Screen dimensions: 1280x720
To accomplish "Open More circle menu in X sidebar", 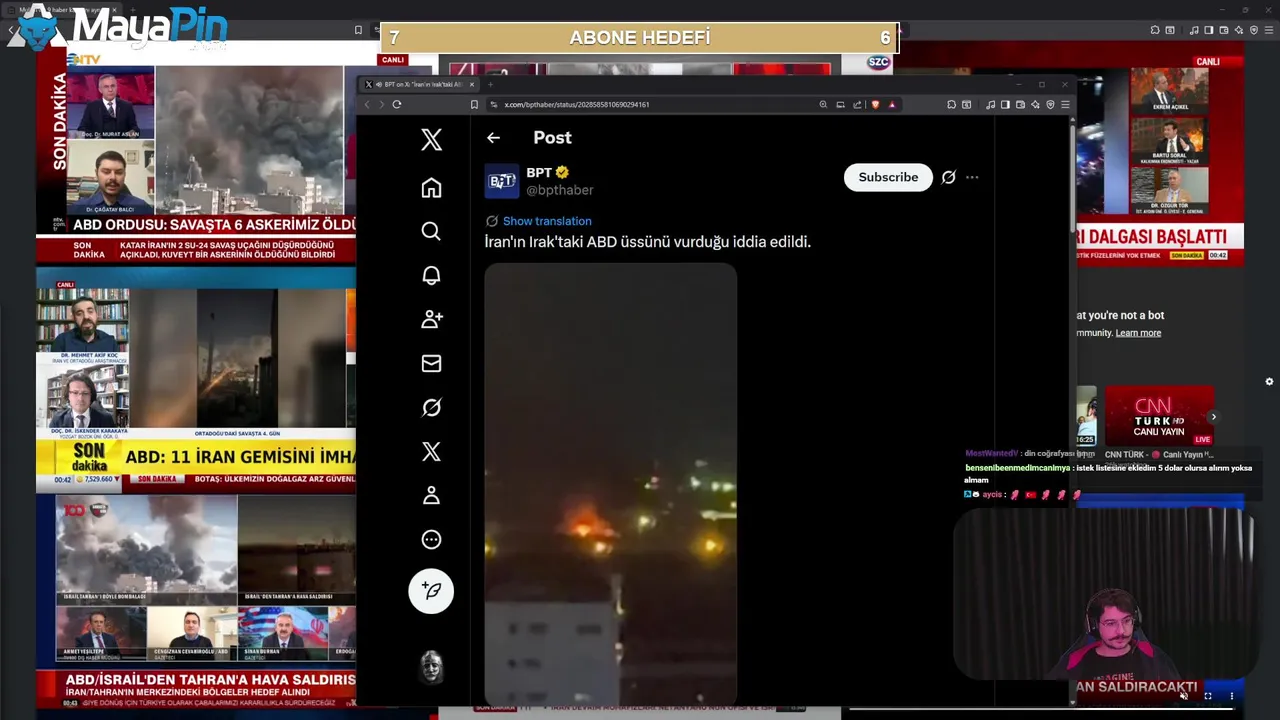I will click(x=431, y=539).
